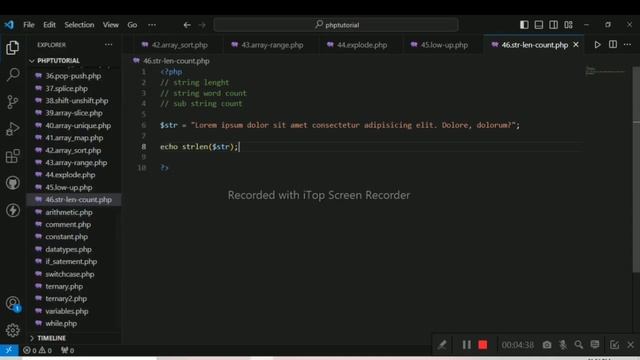Click the ports forwarded status indicator
The height and width of the screenshot is (360, 640).
click(x=67, y=350)
